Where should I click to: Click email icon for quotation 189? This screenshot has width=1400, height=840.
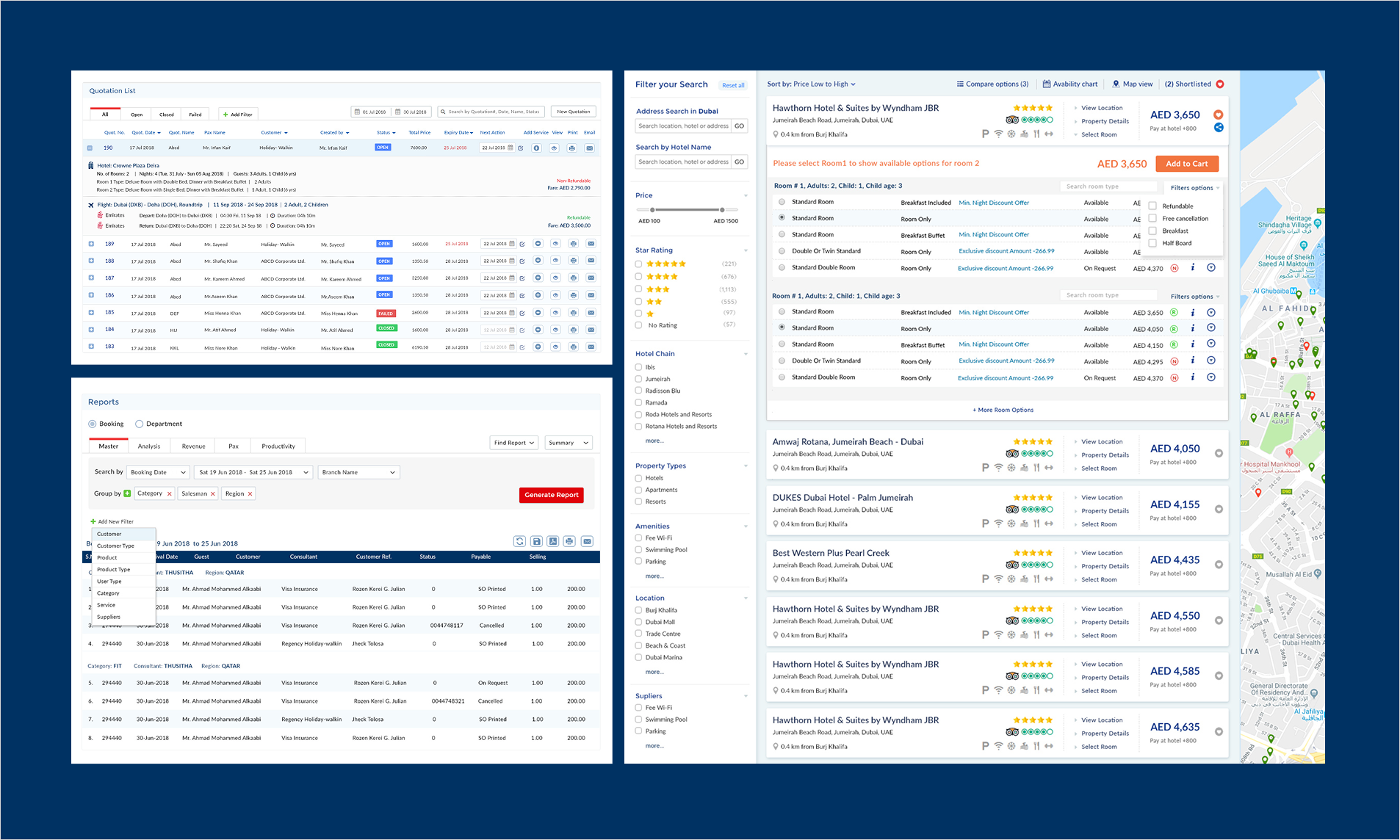[x=591, y=244]
